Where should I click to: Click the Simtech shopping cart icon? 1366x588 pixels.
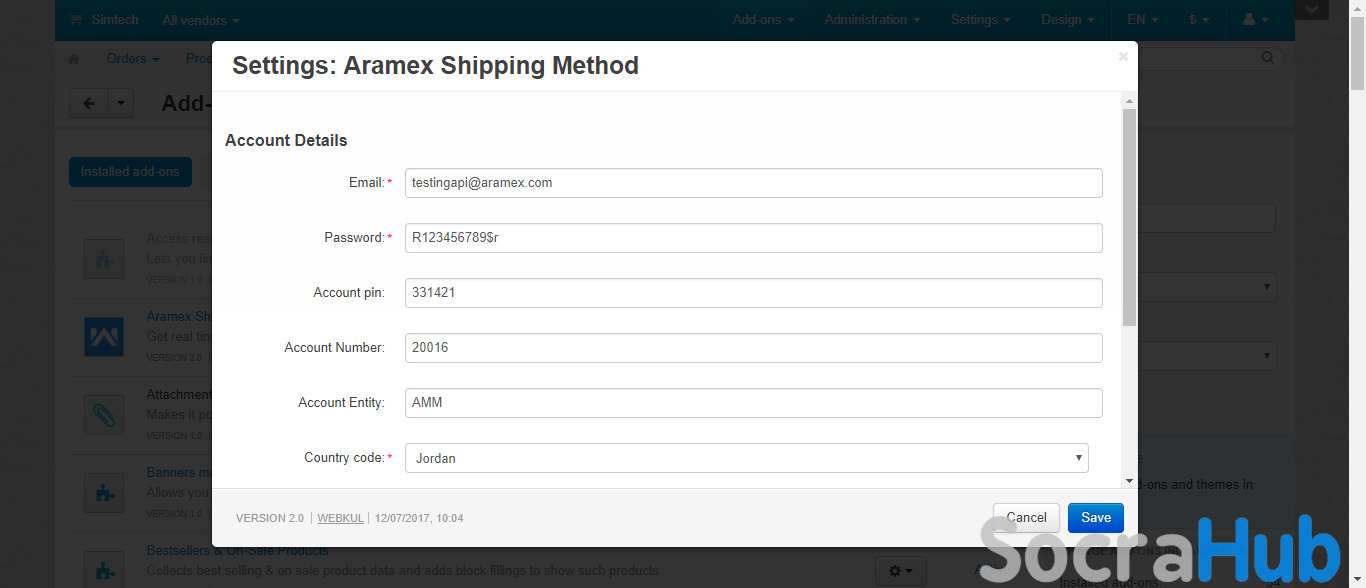coord(77,20)
